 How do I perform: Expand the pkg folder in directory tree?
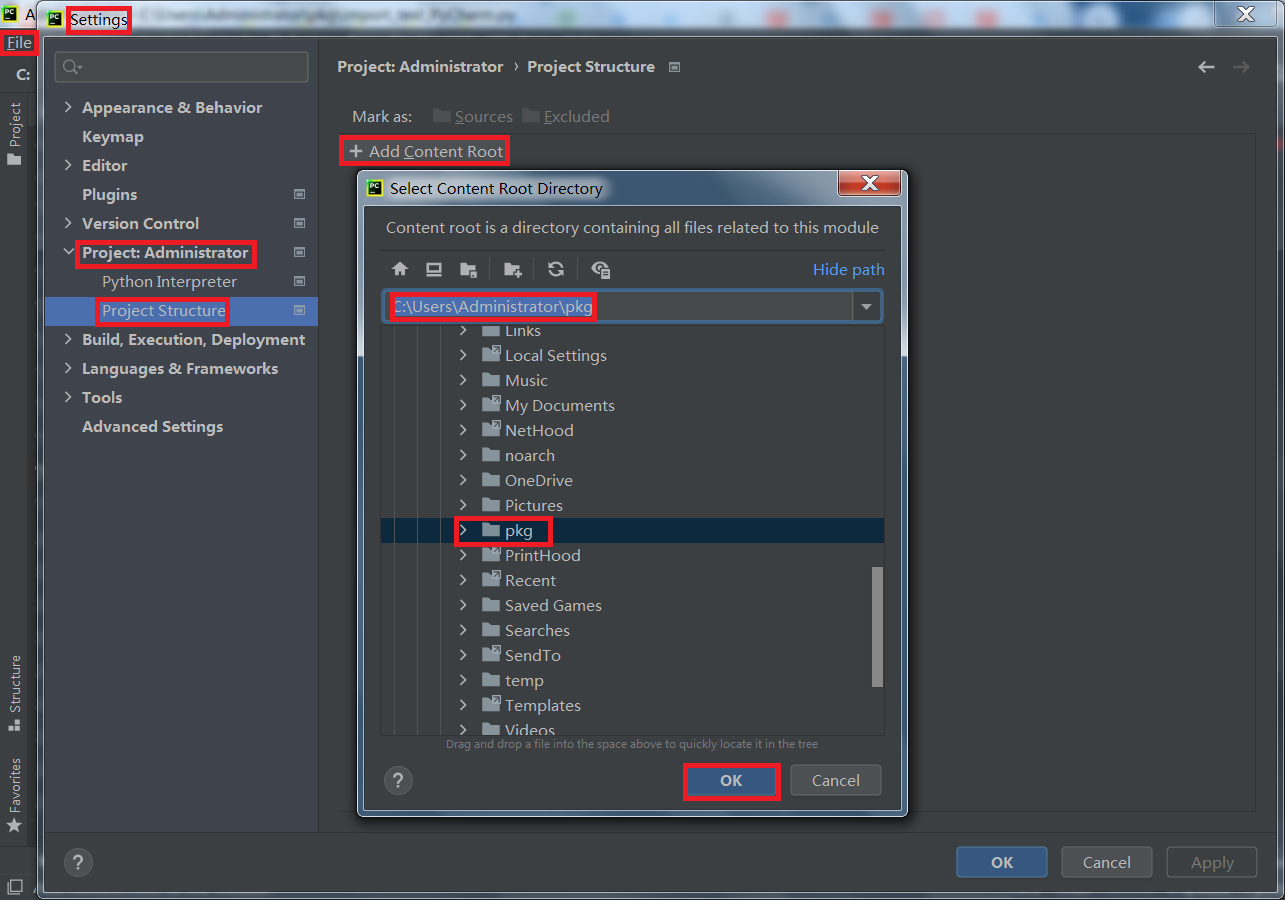(463, 530)
